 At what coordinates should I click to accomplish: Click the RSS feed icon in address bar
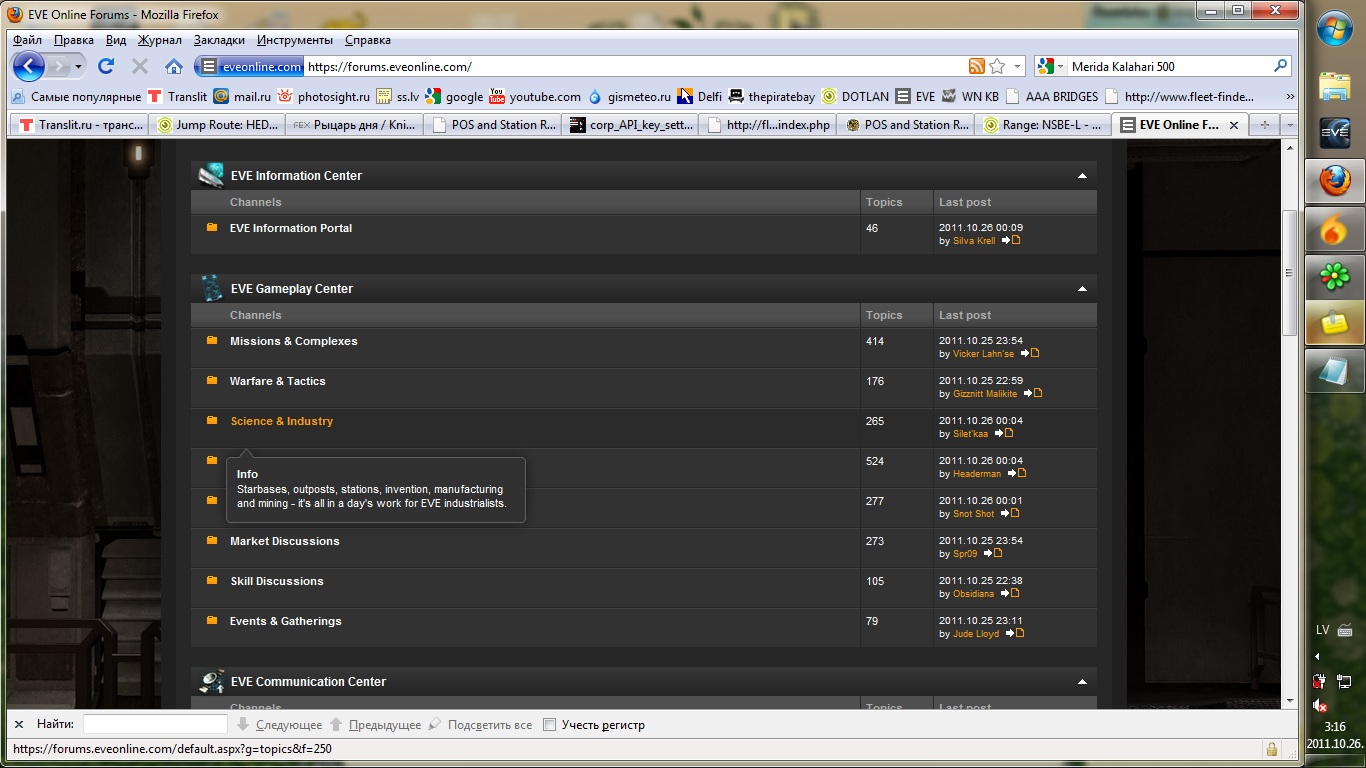[976, 67]
